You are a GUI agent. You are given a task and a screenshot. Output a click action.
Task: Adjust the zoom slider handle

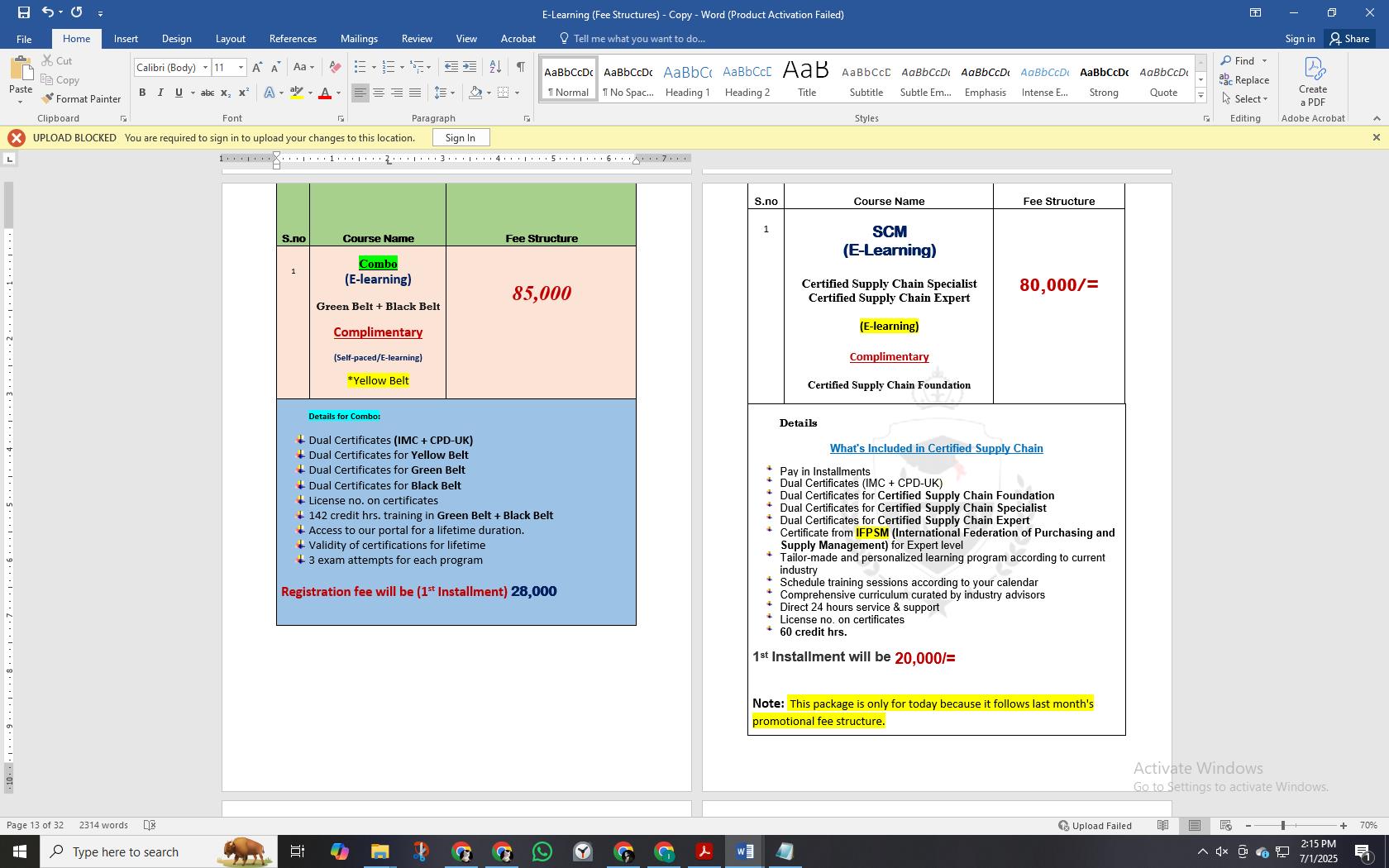[1283, 825]
